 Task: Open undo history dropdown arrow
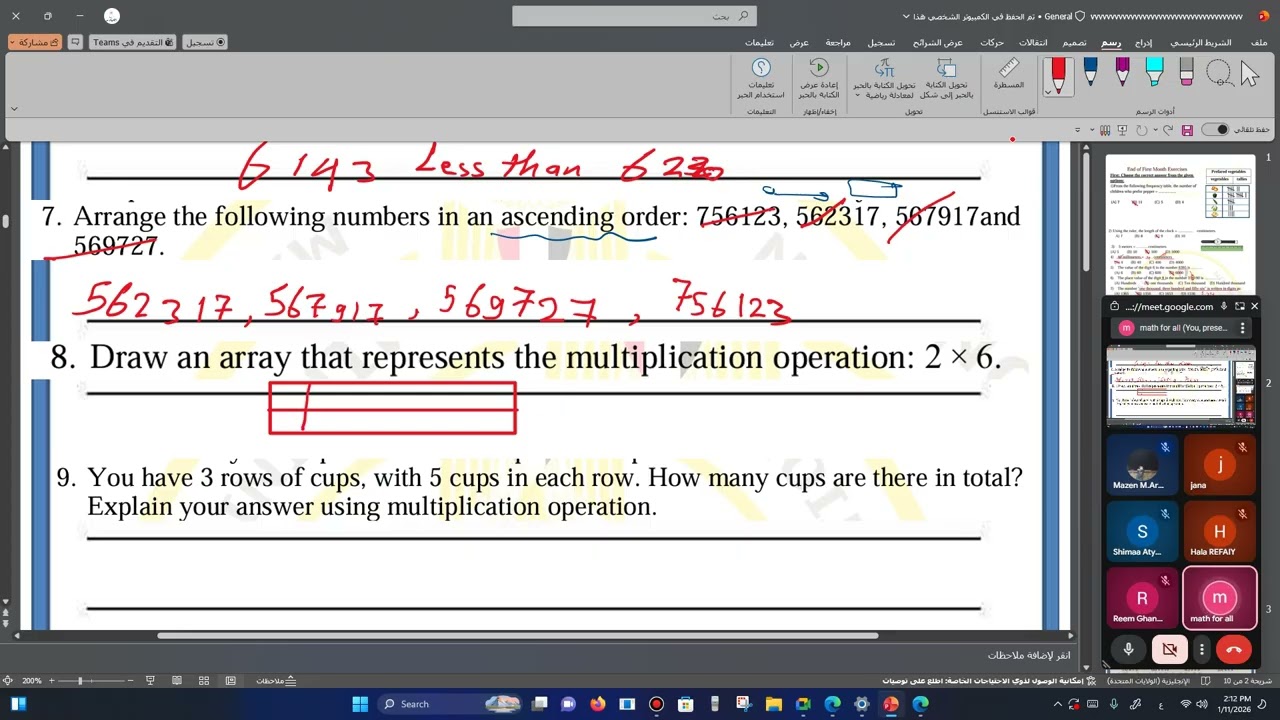(1156, 130)
